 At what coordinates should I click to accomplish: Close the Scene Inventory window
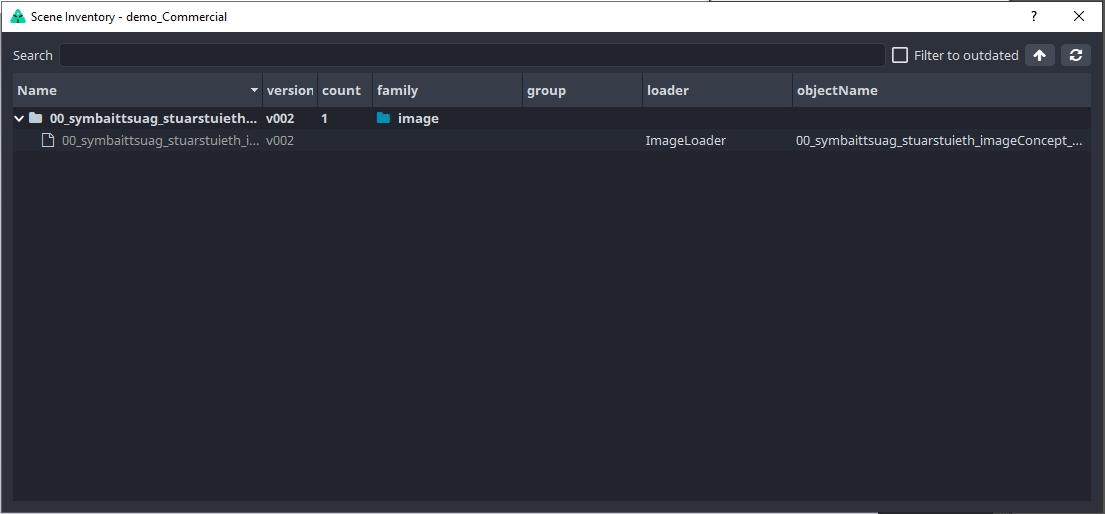point(1079,16)
